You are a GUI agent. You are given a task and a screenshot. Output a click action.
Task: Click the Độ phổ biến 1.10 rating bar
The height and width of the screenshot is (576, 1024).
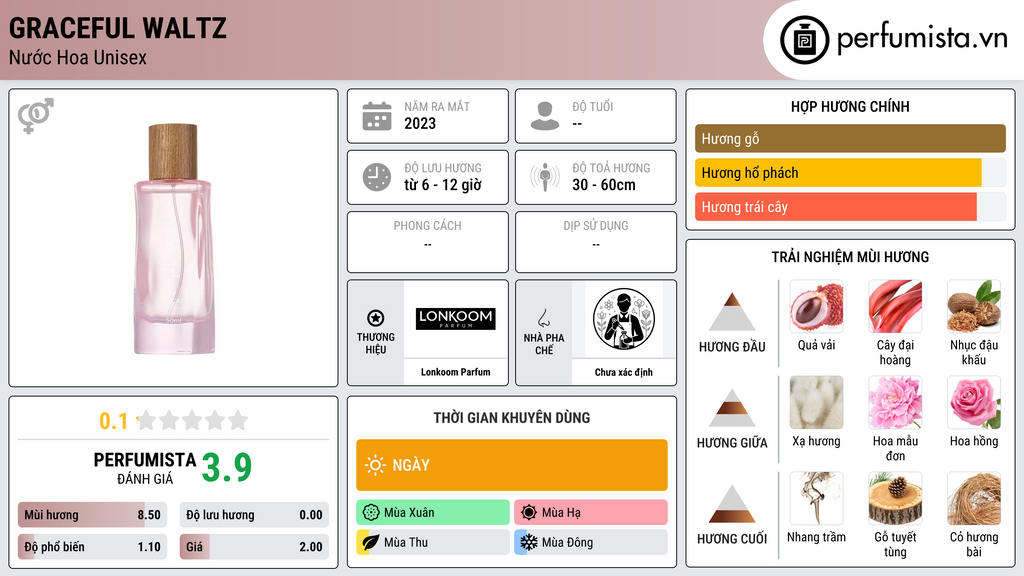(93, 547)
